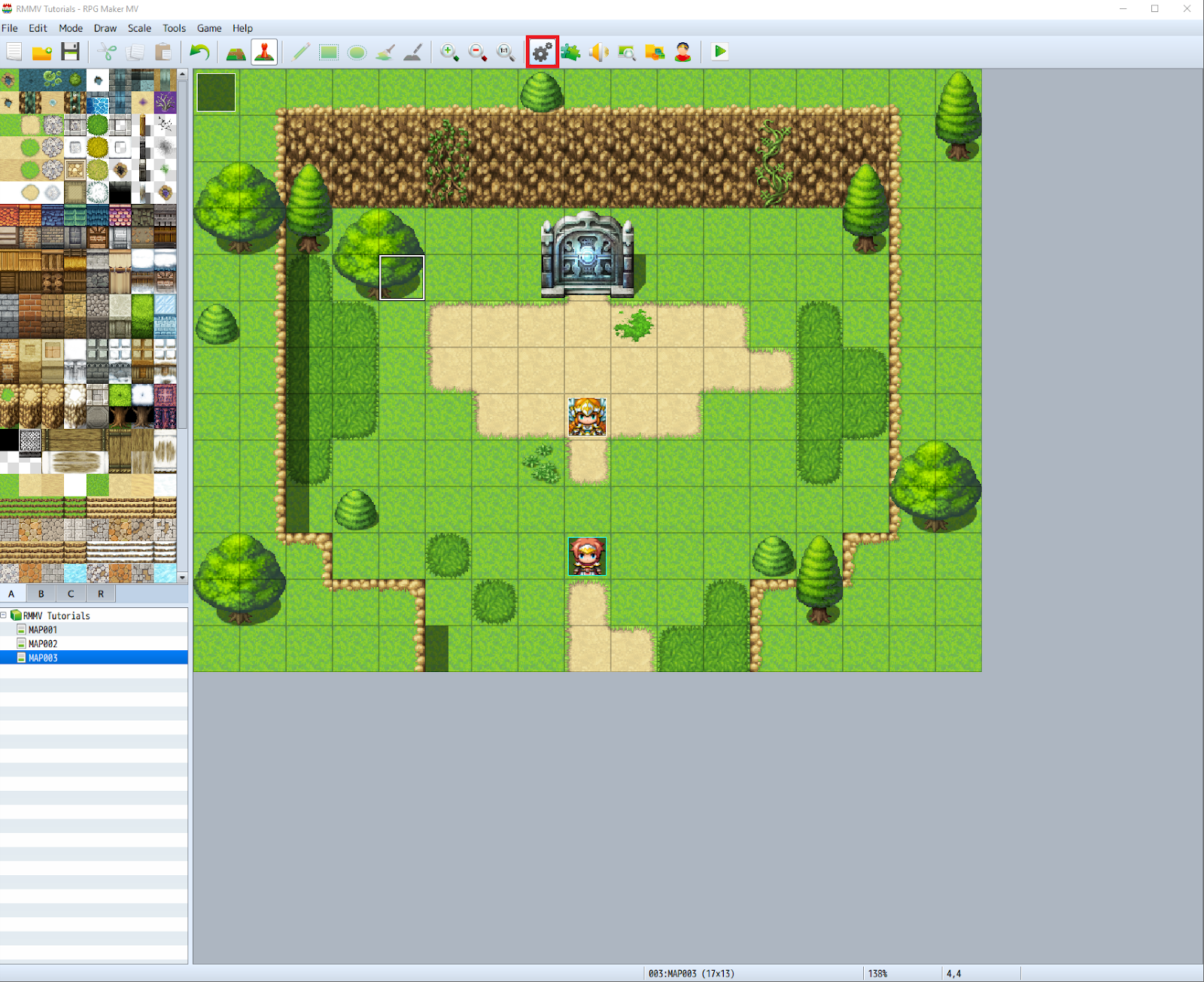Save the project using the floppy icon
The width and height of the screenshot is (1204, 982).
[70, 52]
